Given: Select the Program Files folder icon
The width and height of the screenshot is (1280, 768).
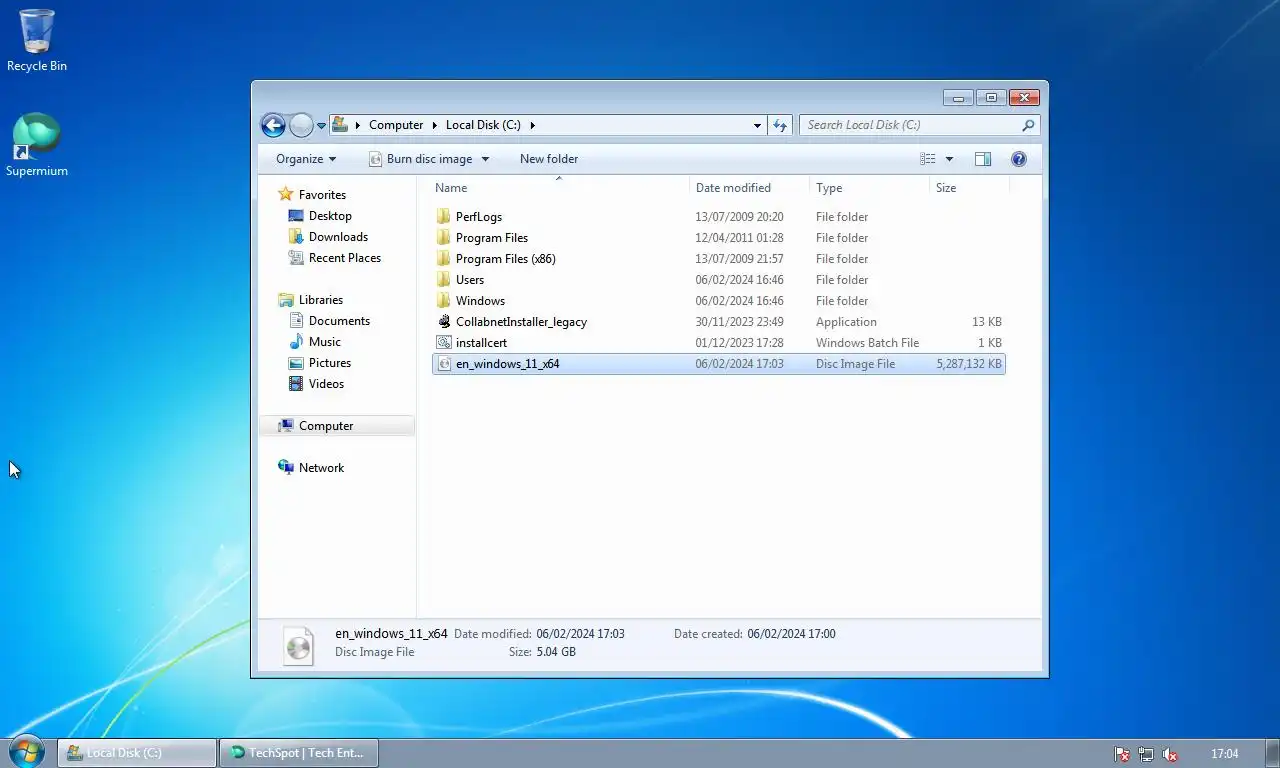Looking at the screenshot, I should click(444, 238).
